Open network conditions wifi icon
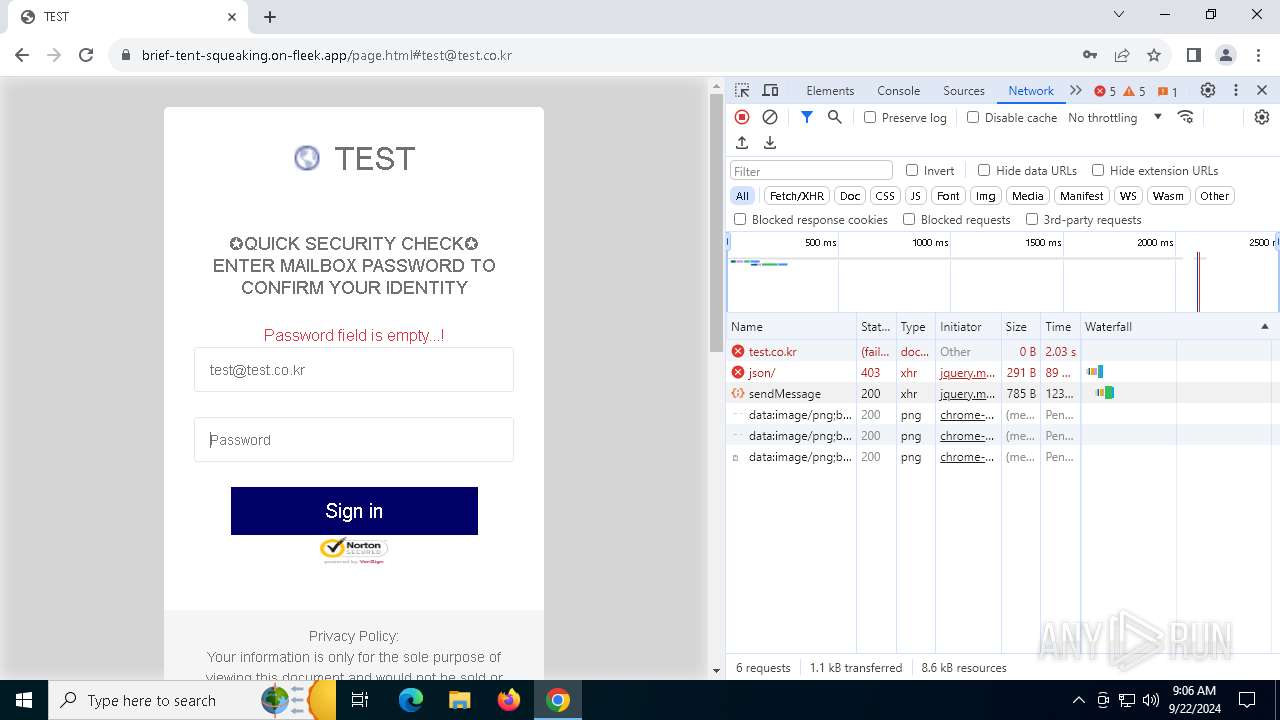The image size is (1280, 720). (1186, 117)
